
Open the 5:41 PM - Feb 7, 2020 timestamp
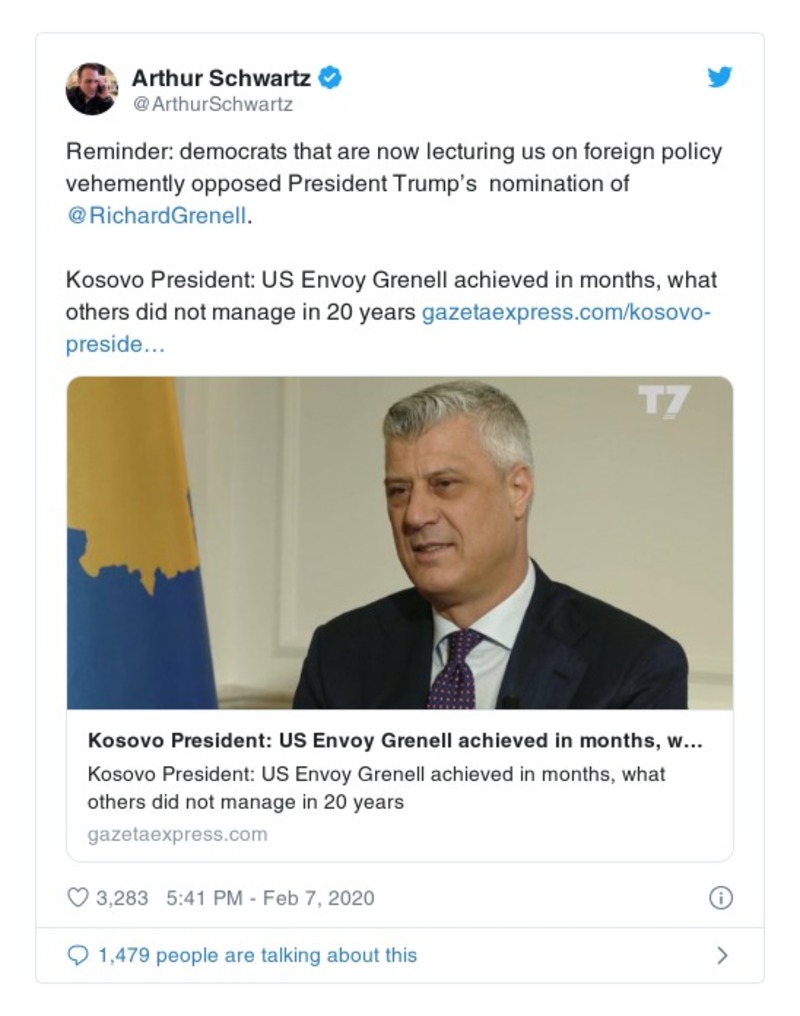[268, 898]
